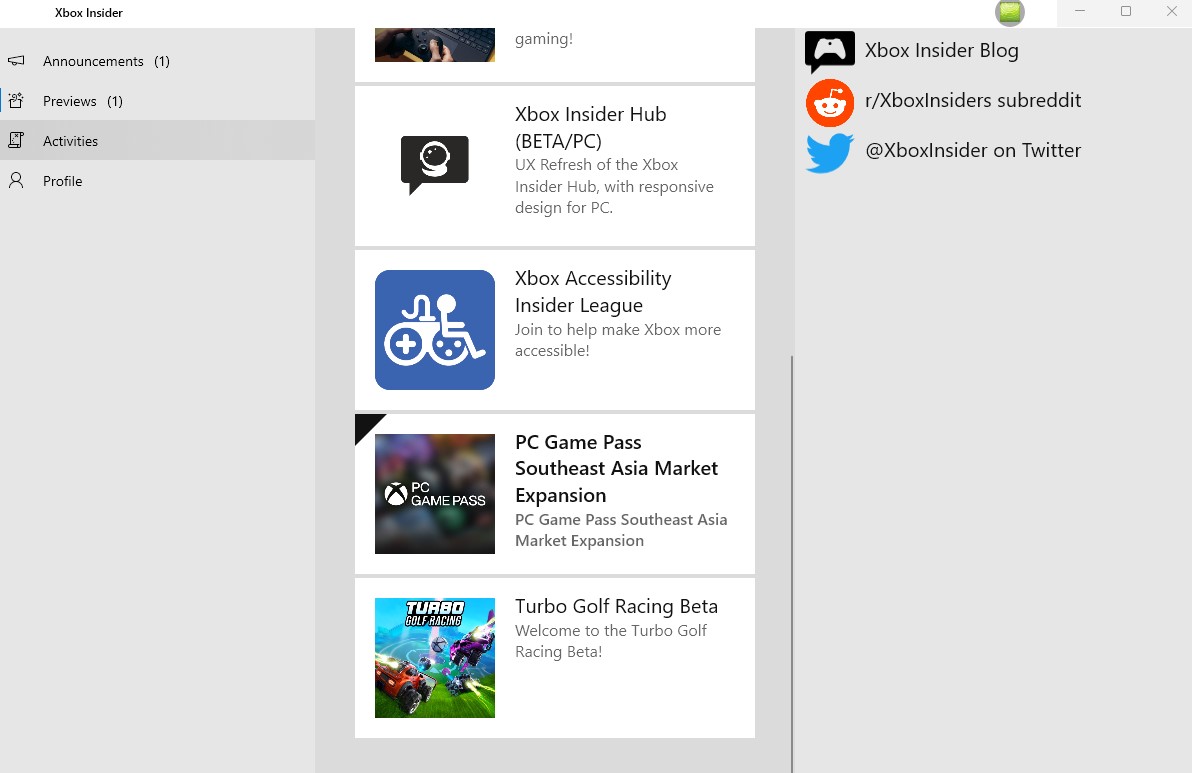The image size is (1192, 773).
Task: Click the Twitter bird icon
Action: point(829,153)
